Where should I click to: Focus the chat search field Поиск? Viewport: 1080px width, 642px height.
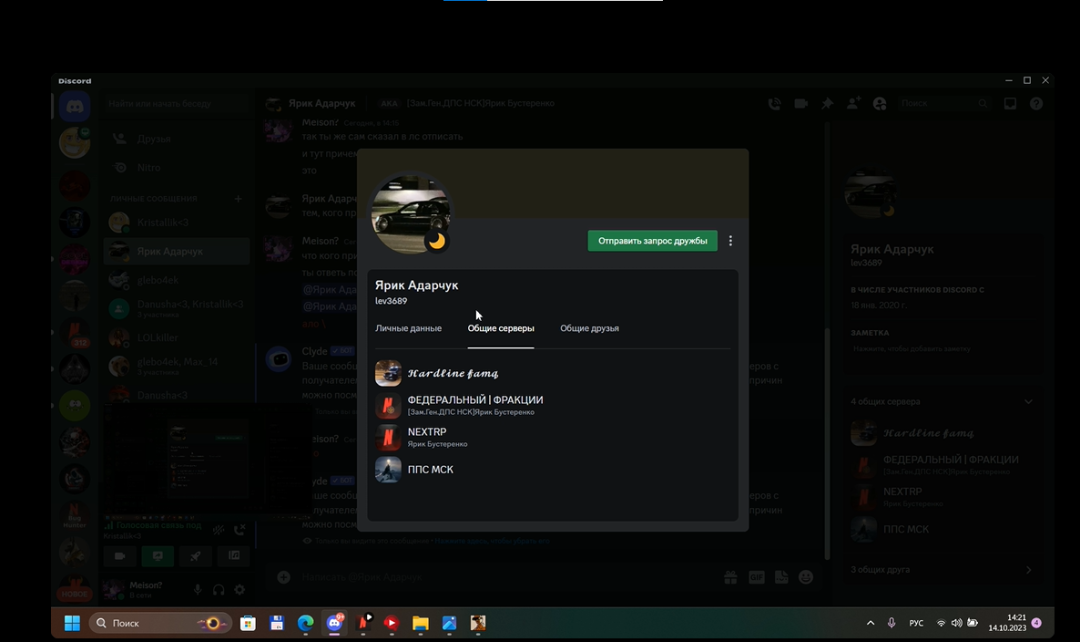[x=944, y=103]
